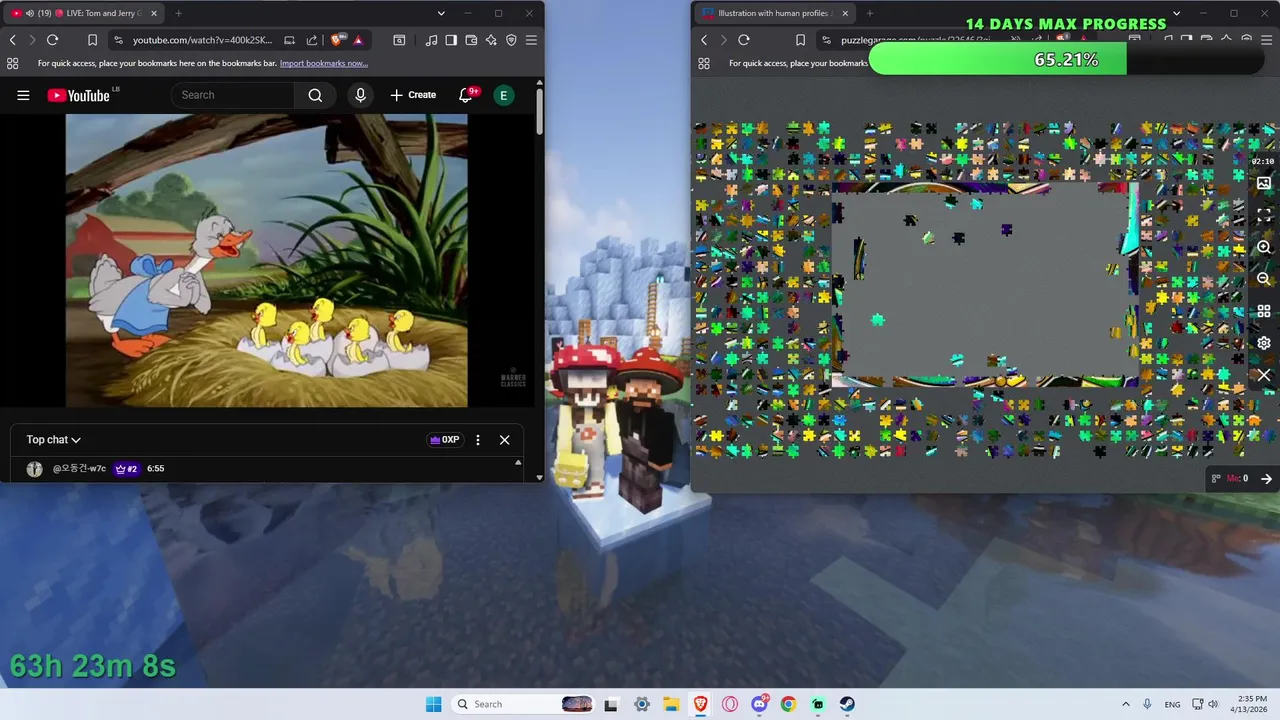The width and height of the screenshot is (1280, 720).
Task: Arrange puzzle pieces with grid icon
Action: coord(1264,311)
